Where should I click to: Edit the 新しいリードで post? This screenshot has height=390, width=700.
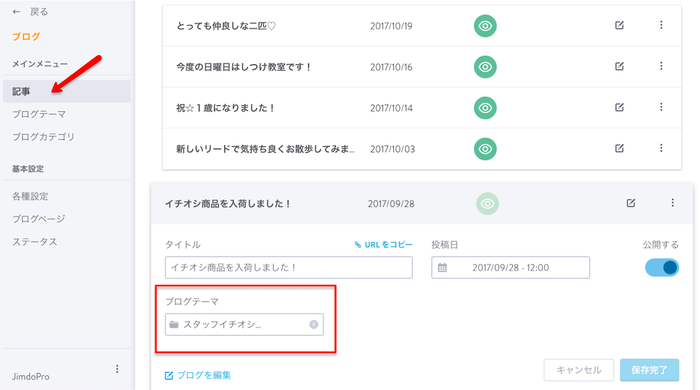point(619,148)
